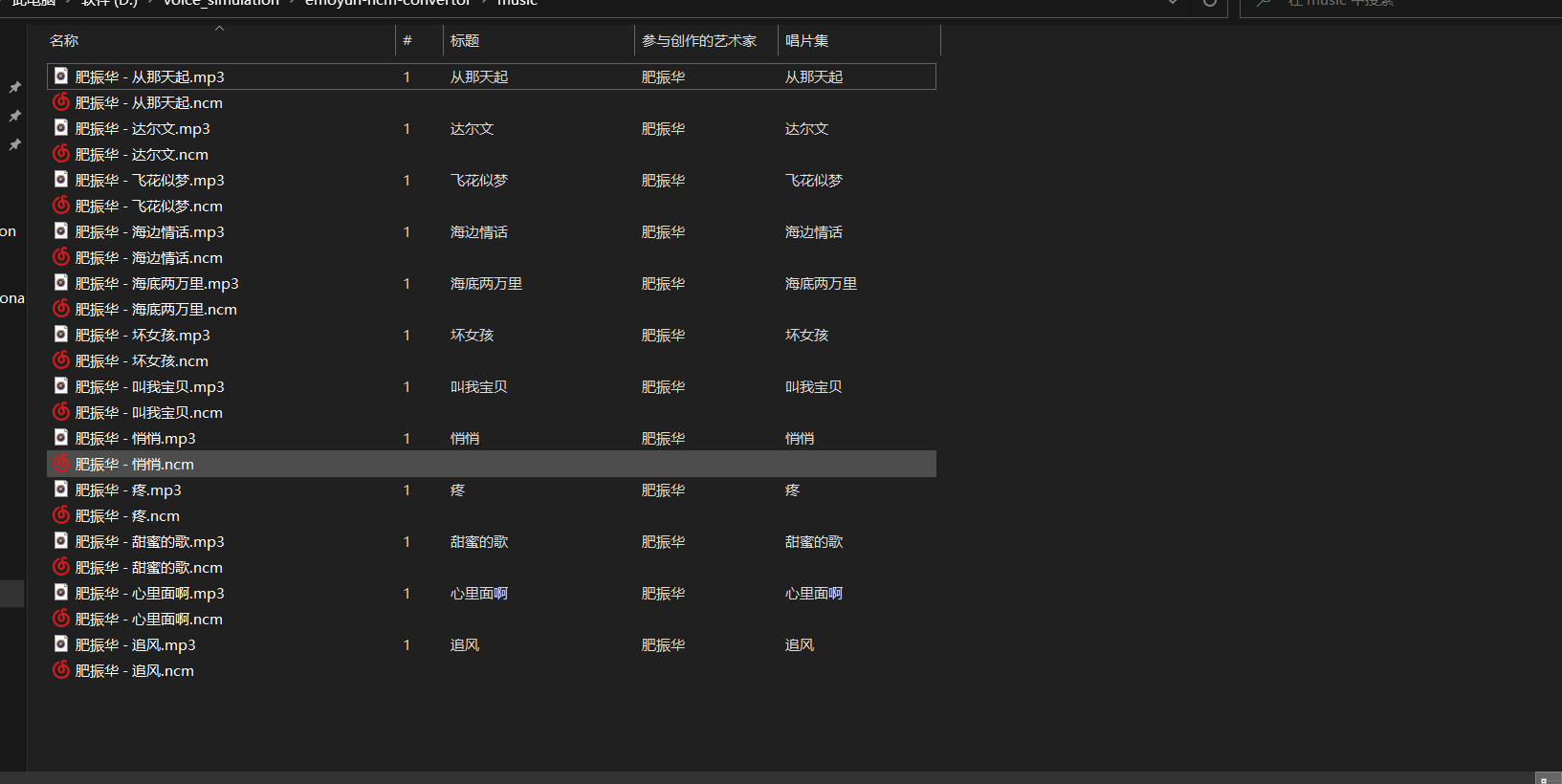The image size is (1562, 784).
Task: Click the 疼.mp3 audio file icon
Action: 61,490
